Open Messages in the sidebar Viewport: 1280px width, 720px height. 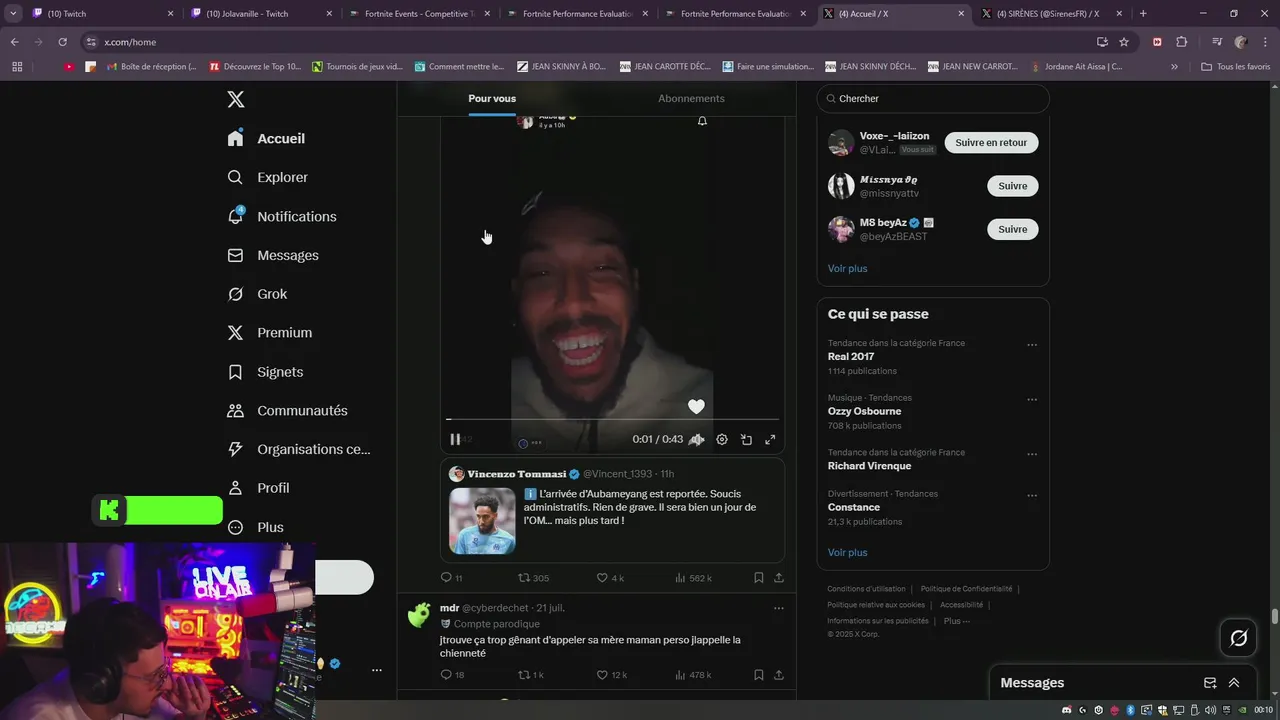click(273, 255)
